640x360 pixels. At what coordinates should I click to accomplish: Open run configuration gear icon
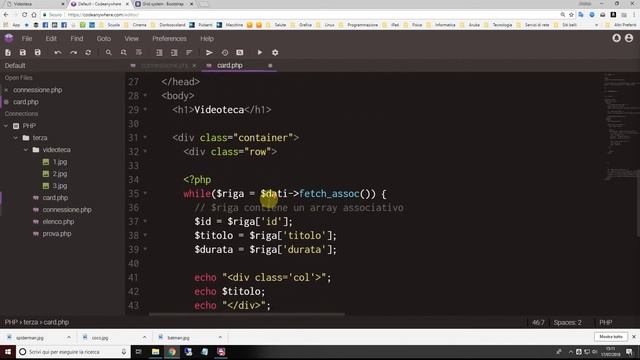(275, 53)
